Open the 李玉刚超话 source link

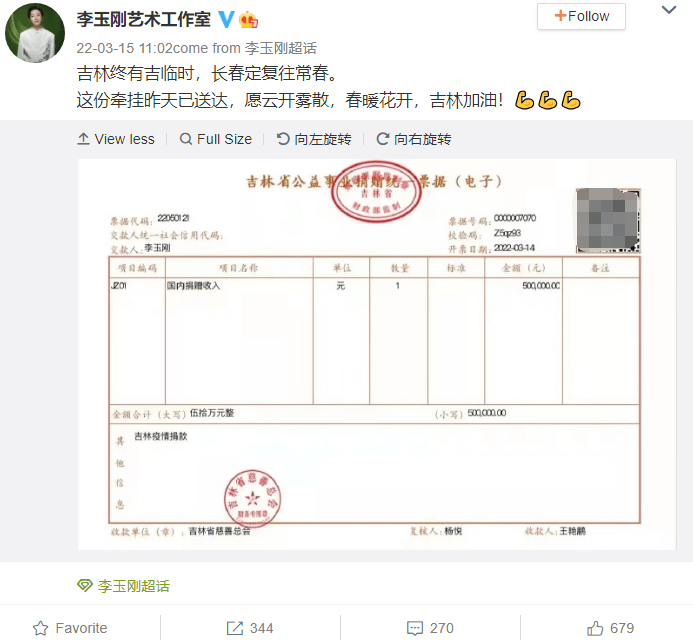point(281,48)
